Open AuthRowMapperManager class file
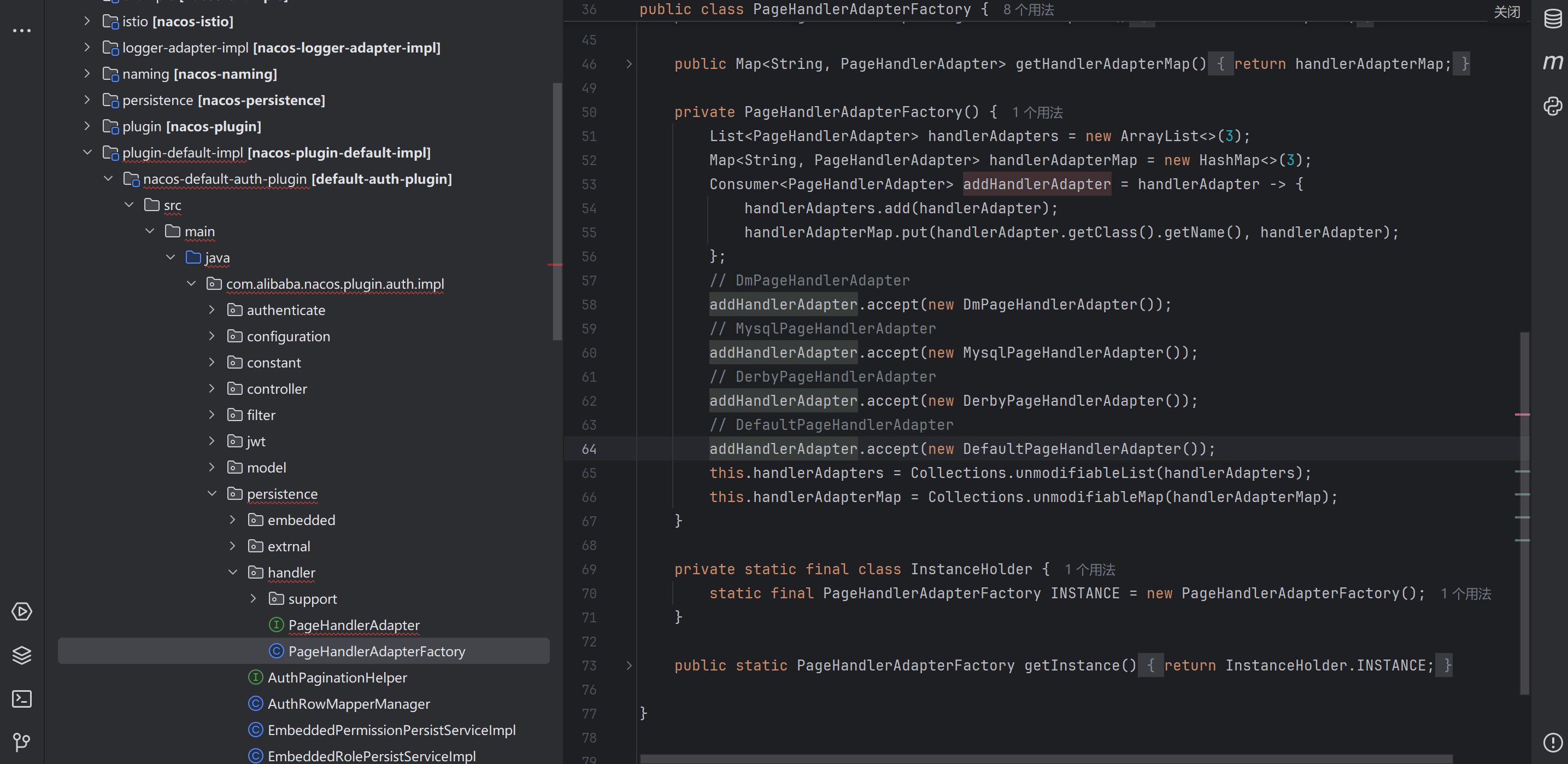Screen dimensions: 1568x764 pyautogui.click(x=348, y=704)
